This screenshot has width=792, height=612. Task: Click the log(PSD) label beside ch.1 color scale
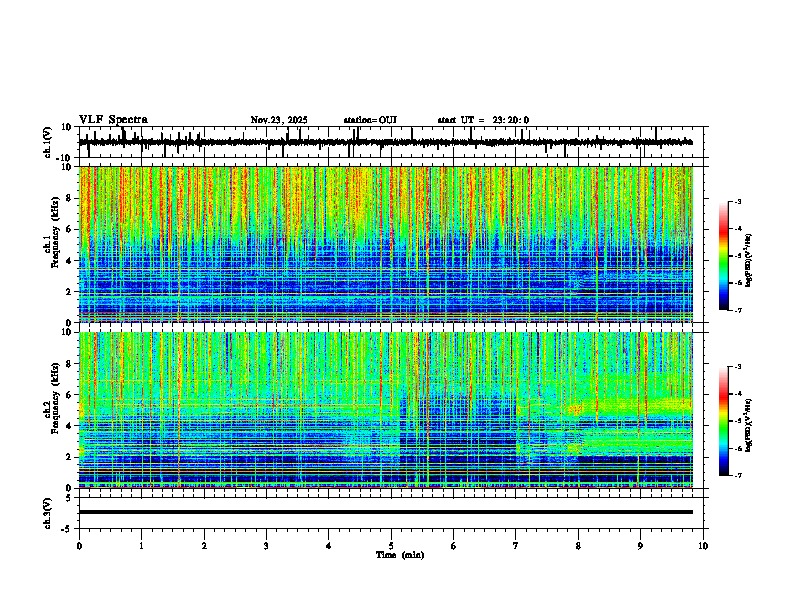(749, 261)
